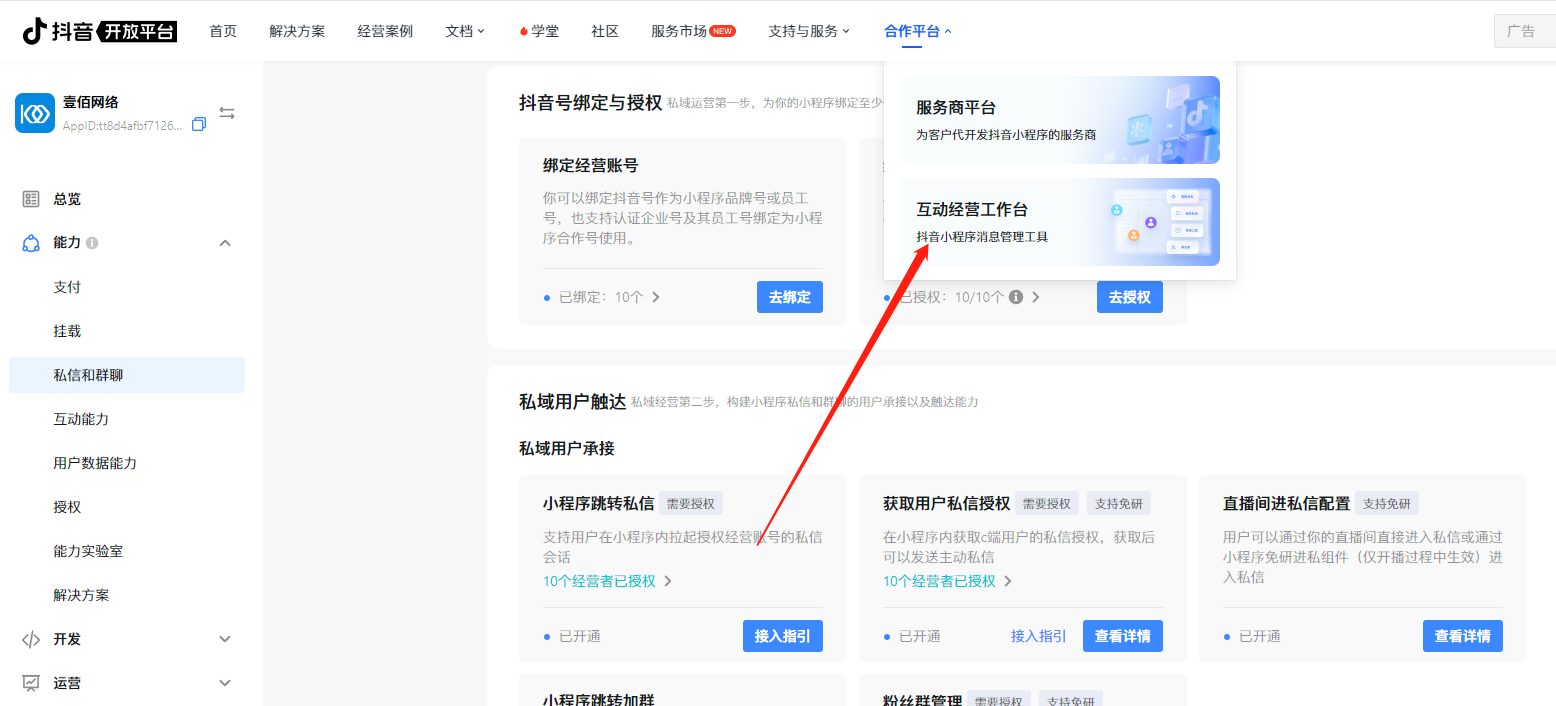Viewport: 1556px width, 706px height.
Task: Click 需要授权 tag on 小程序跳转私信
Action: point(691,503)
